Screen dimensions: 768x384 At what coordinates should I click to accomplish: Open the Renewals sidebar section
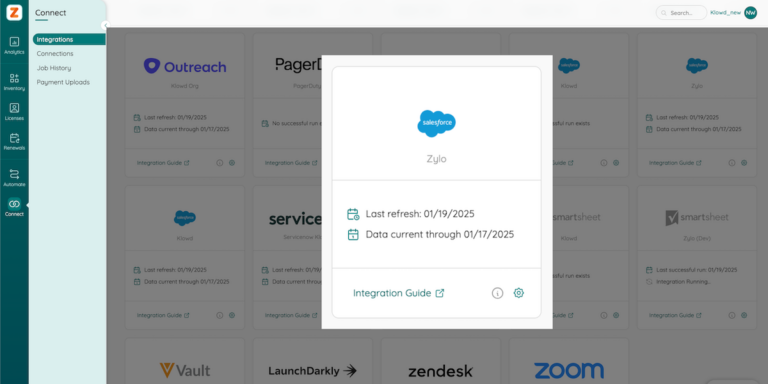pos(14,142)
